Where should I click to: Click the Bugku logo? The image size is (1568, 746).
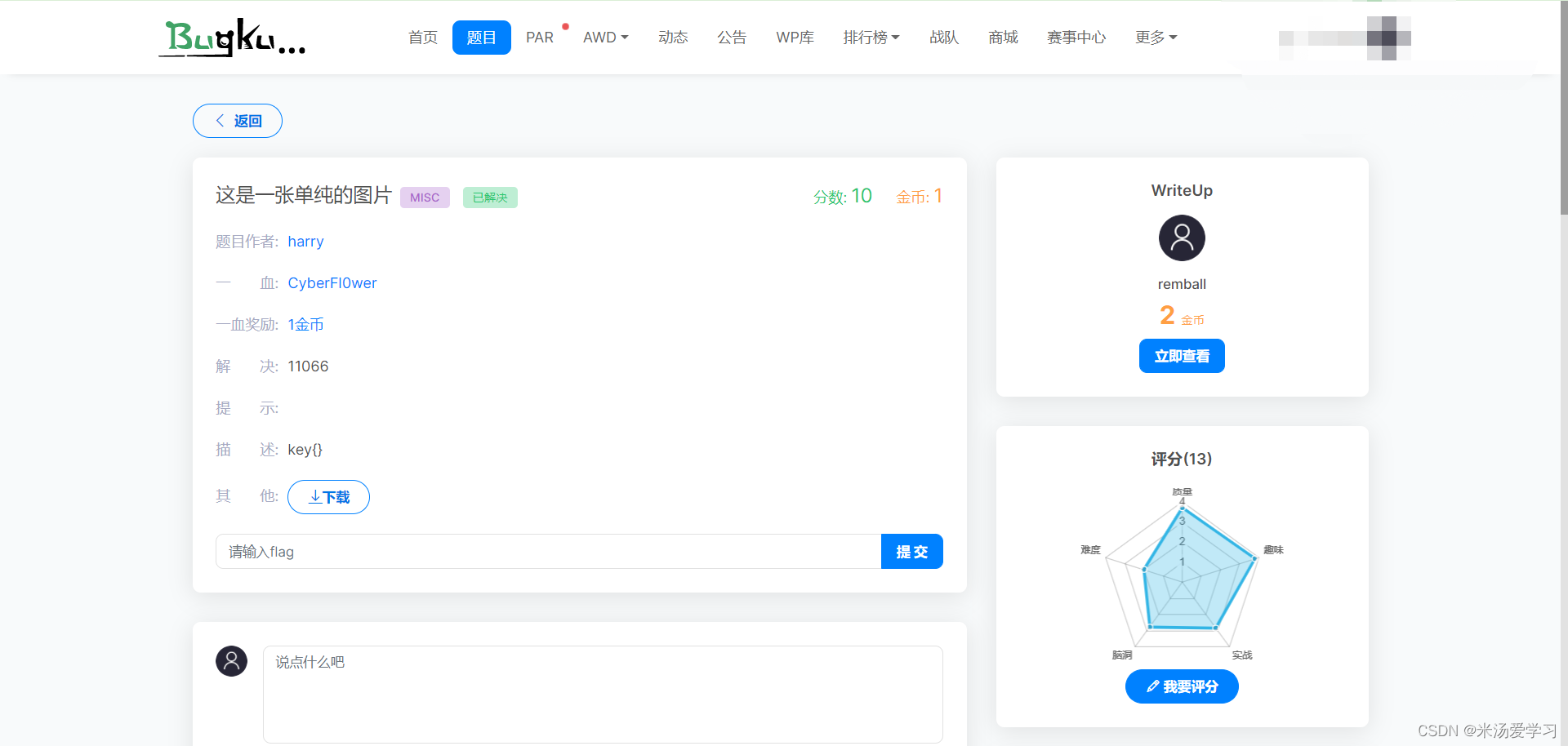[x=233, y=38]
